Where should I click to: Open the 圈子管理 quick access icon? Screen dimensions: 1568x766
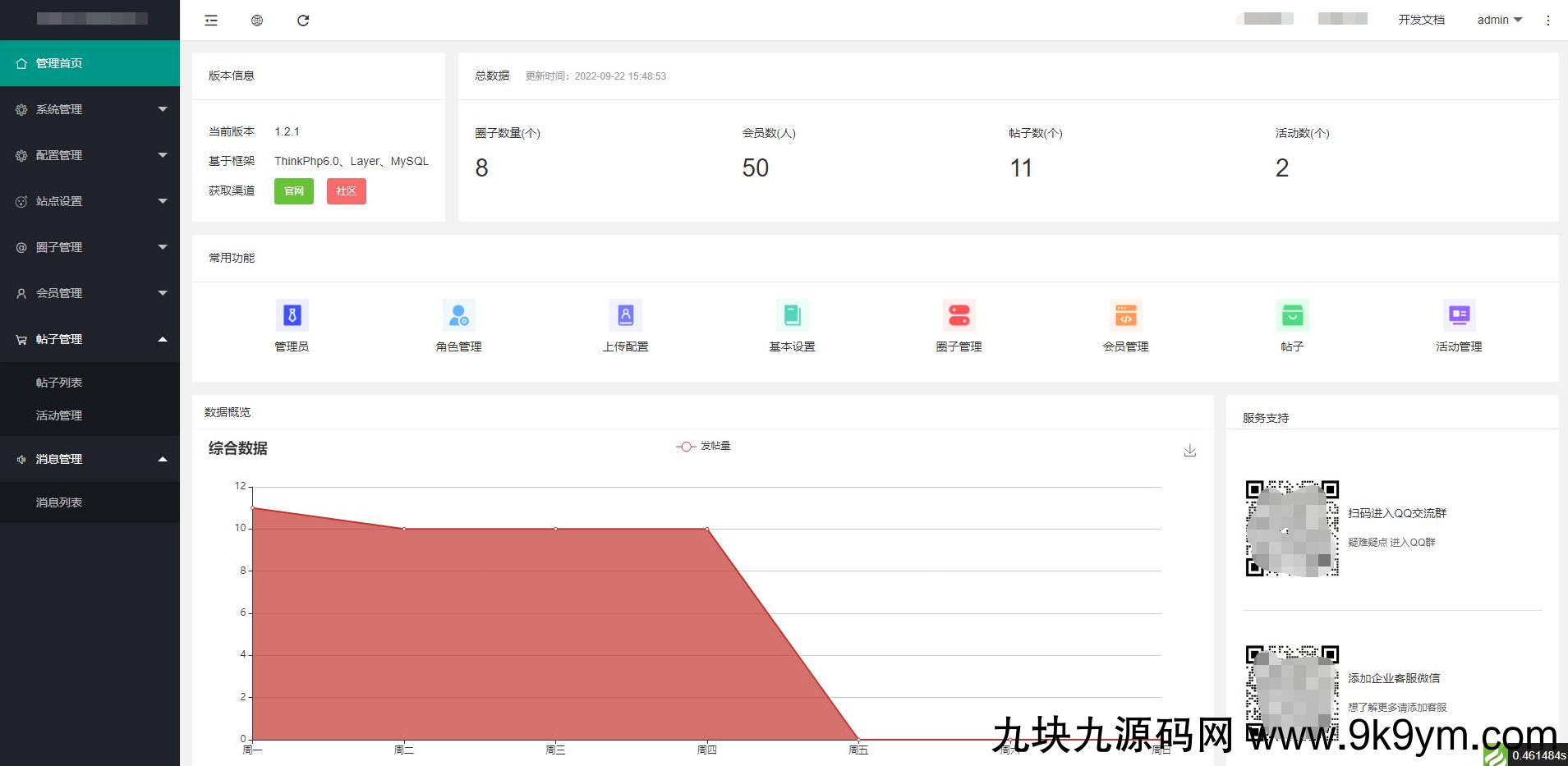(x=959, y=315)
